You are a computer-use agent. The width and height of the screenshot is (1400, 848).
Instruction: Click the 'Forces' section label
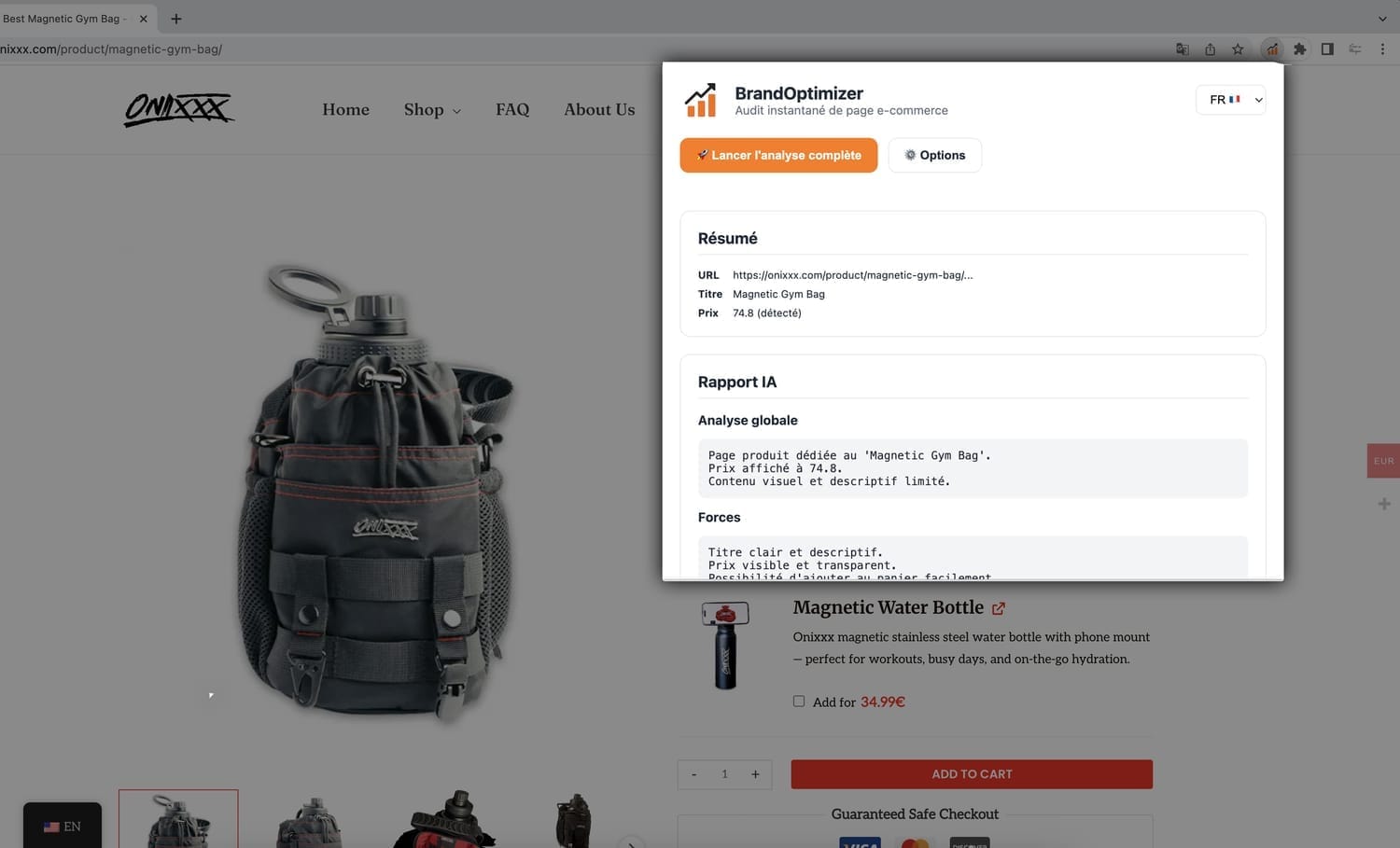point(719,518)
